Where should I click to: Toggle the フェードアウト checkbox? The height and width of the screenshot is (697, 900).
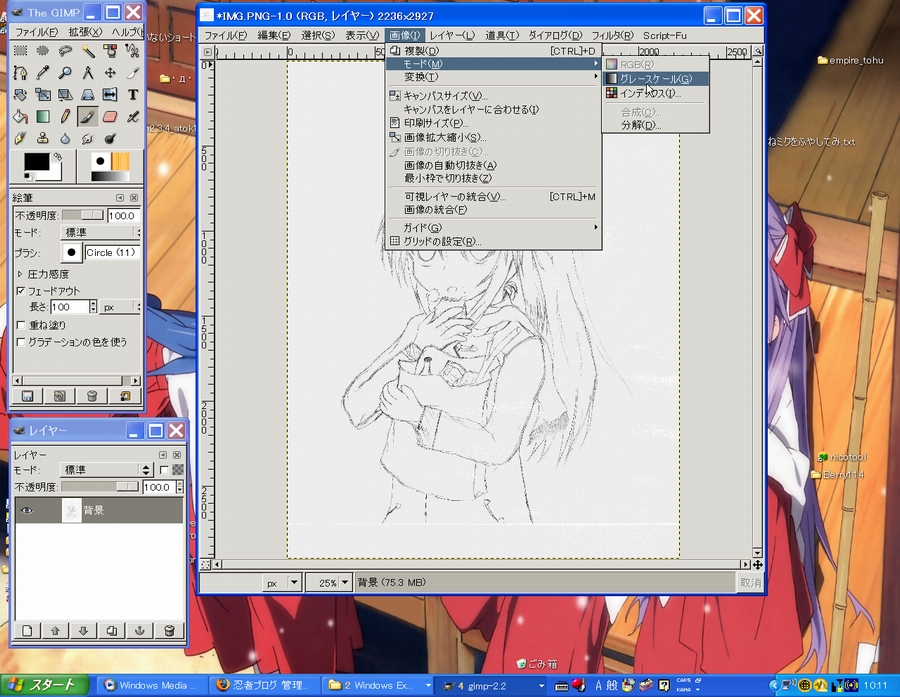[21, 291]
